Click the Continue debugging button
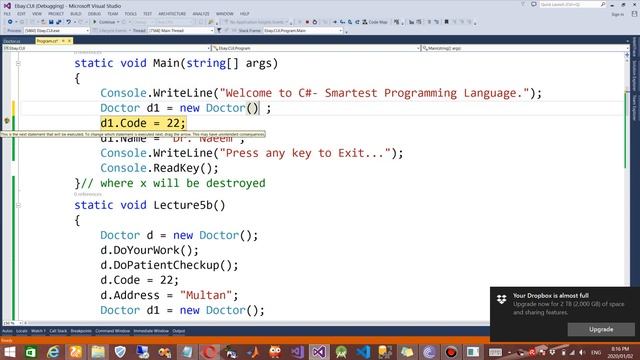Screen dimensions: 640x360 (104, 22)
